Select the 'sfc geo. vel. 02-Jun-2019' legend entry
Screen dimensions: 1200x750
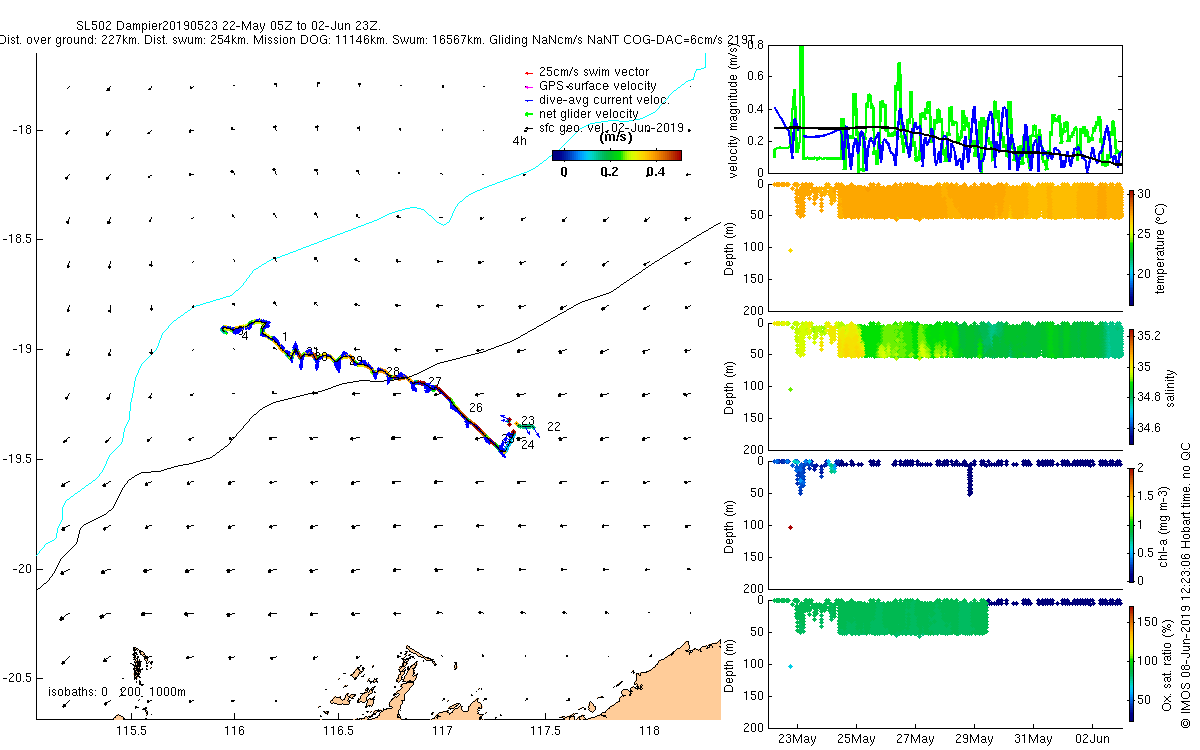pos(610,128)
